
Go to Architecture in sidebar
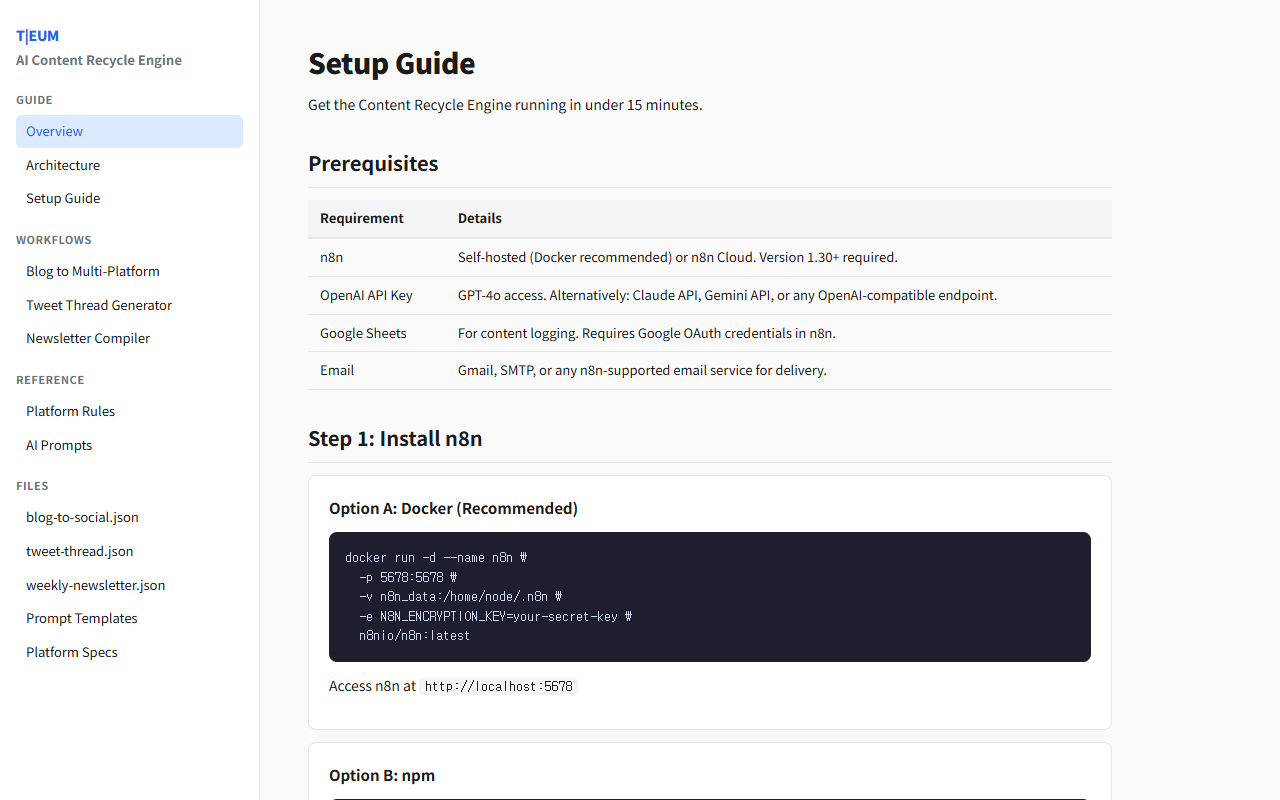click(x=63, y=165)
